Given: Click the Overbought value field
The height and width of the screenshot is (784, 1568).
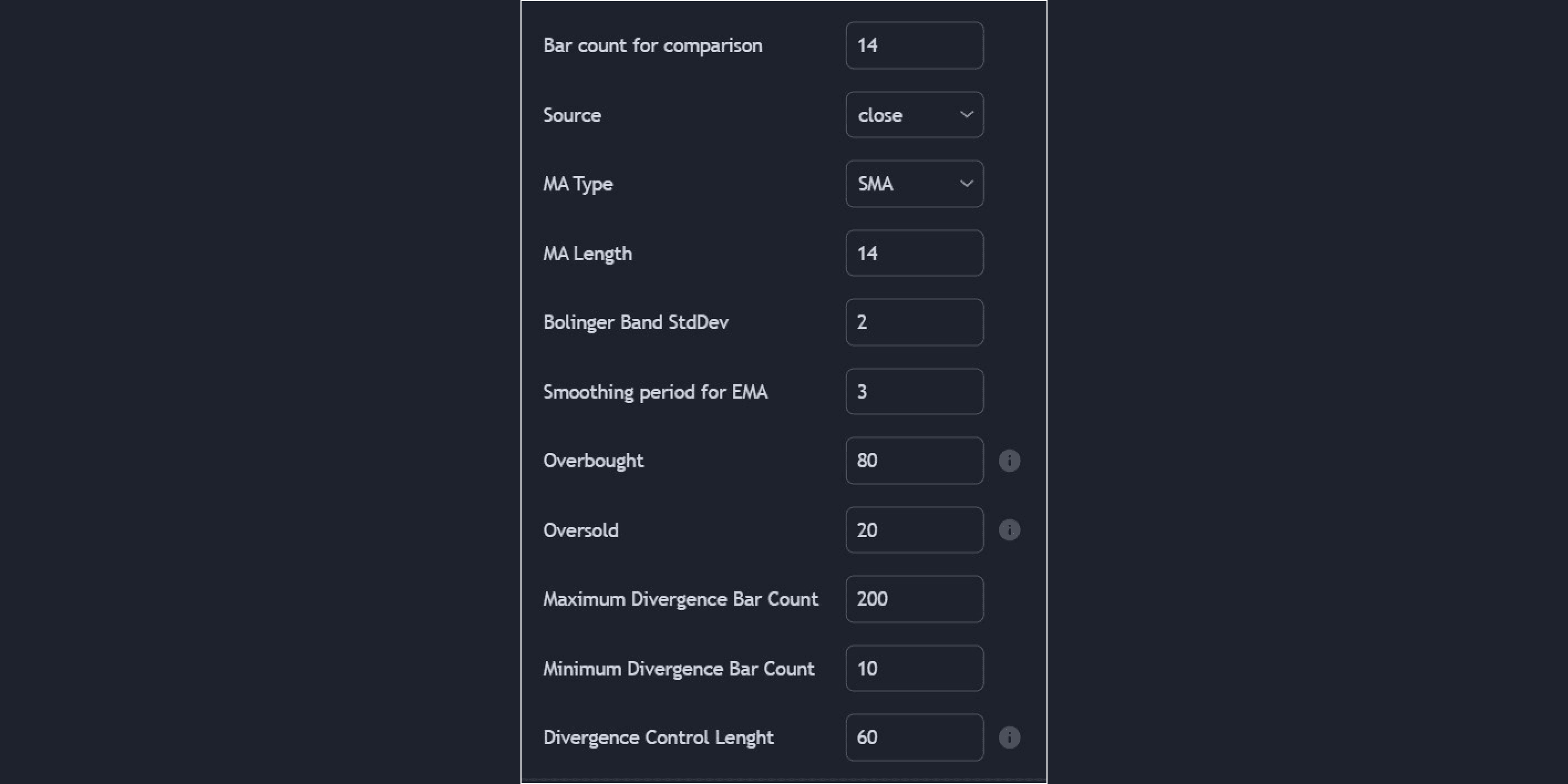Looking at the screenshot, I should point(914,460).
